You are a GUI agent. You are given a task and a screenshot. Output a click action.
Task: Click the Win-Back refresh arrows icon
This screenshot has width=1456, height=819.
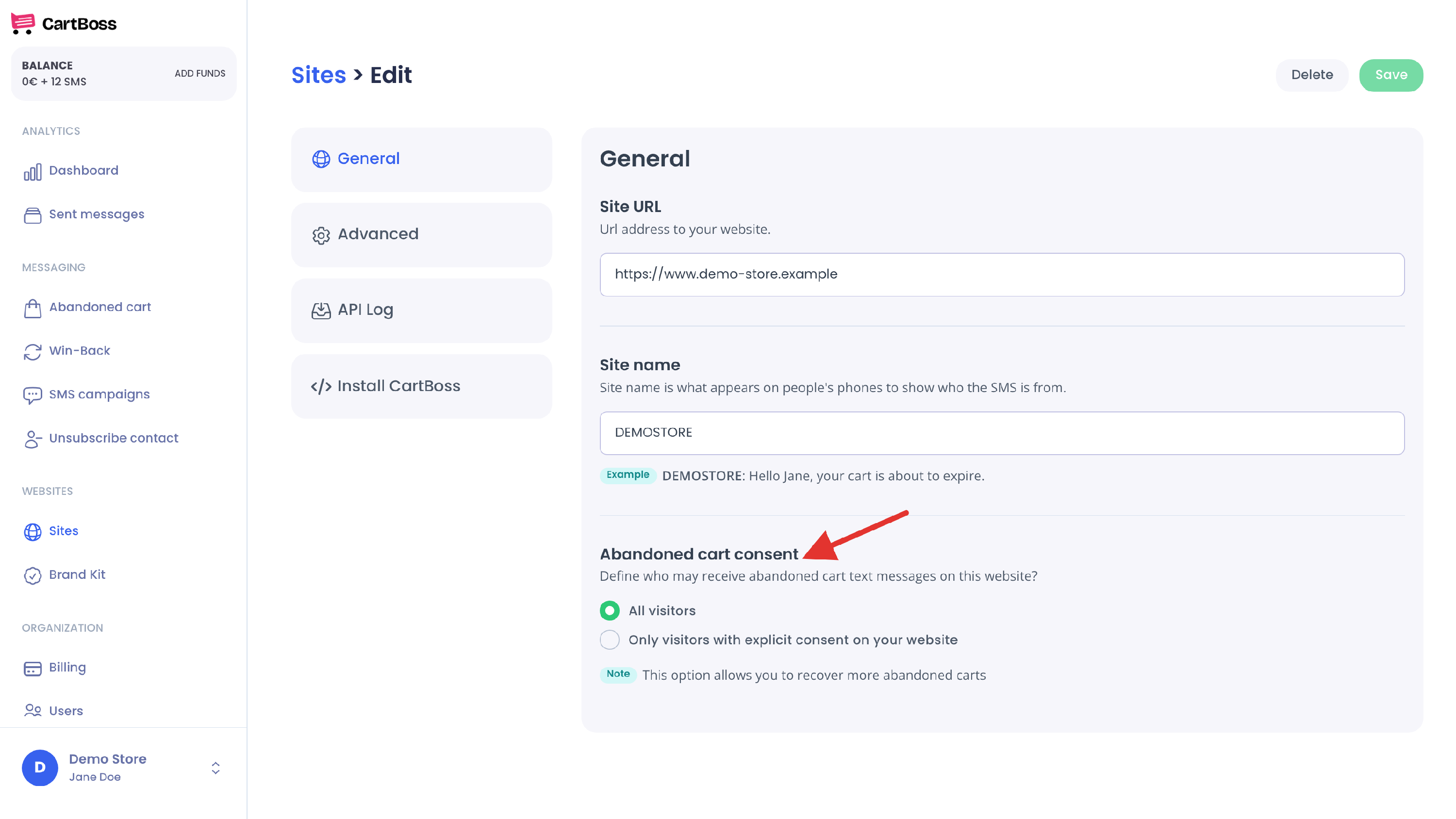pyautogui.click(x=32, y=352)
